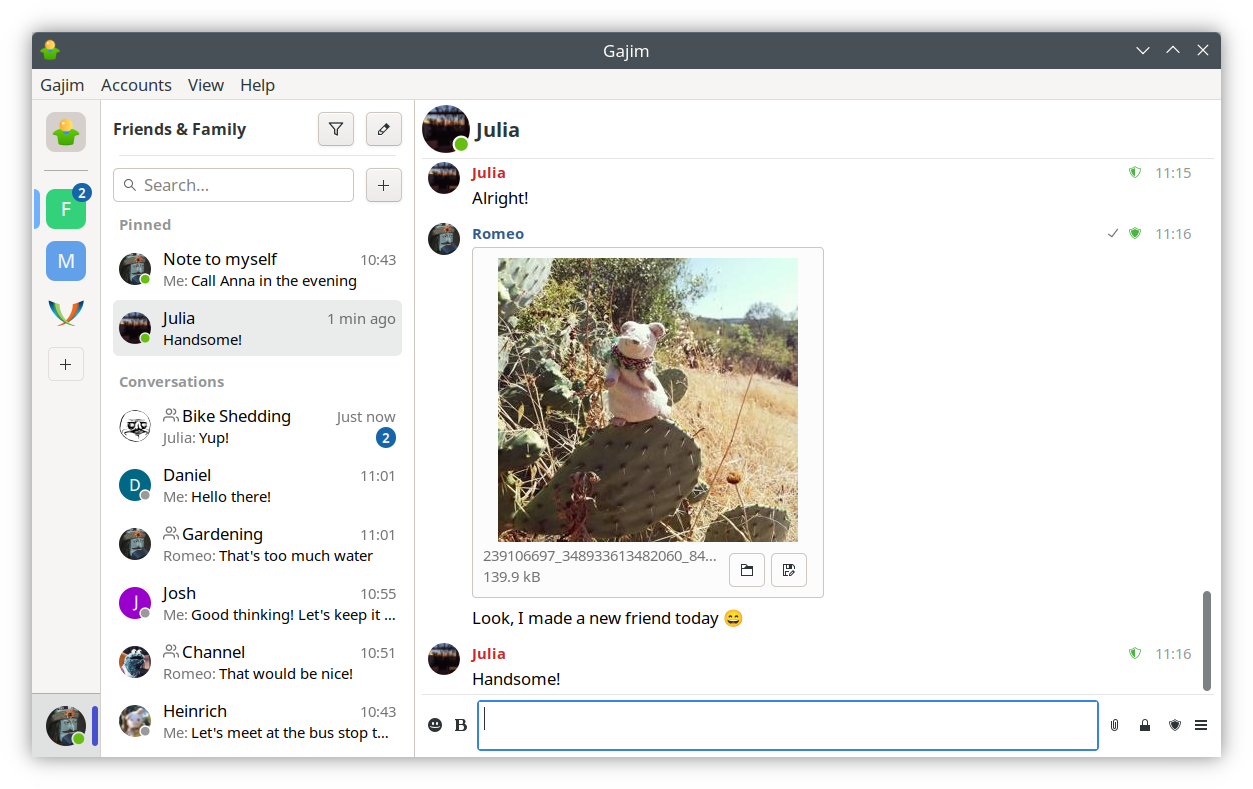The image size is (1253, 789).
Task: Open the Help menu
Action: click(x=257, y=85)
